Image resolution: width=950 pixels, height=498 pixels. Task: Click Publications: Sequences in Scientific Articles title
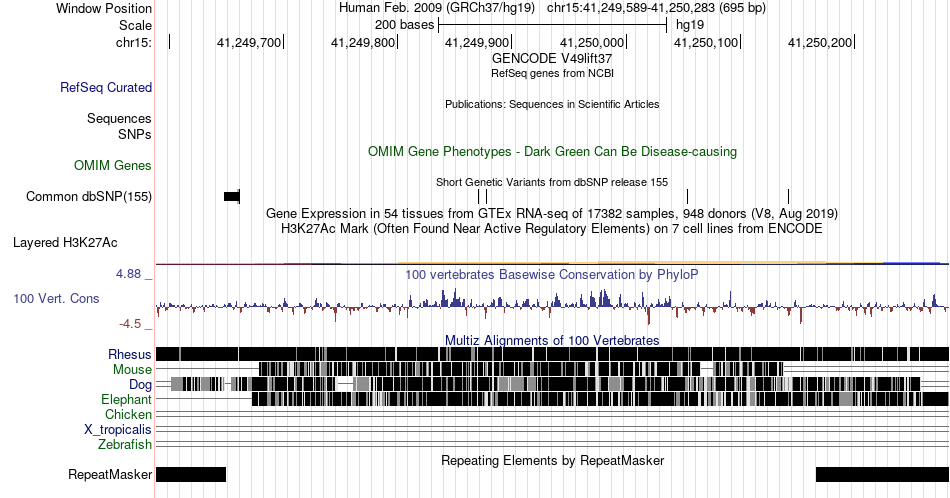(x=552, y=104)
